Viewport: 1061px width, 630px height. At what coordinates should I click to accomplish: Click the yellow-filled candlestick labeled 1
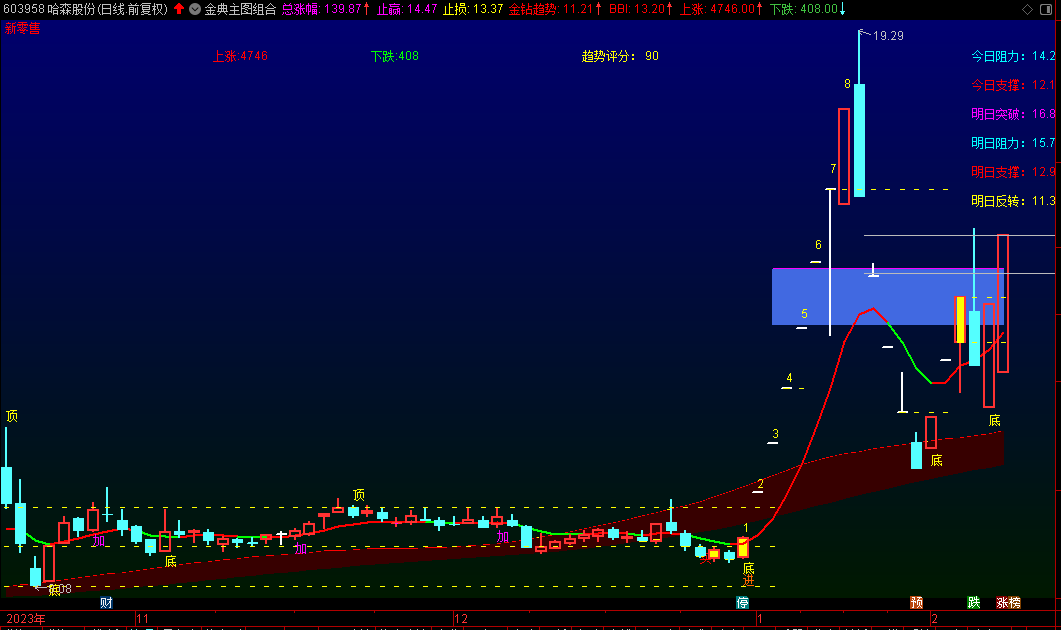(743, 547)
